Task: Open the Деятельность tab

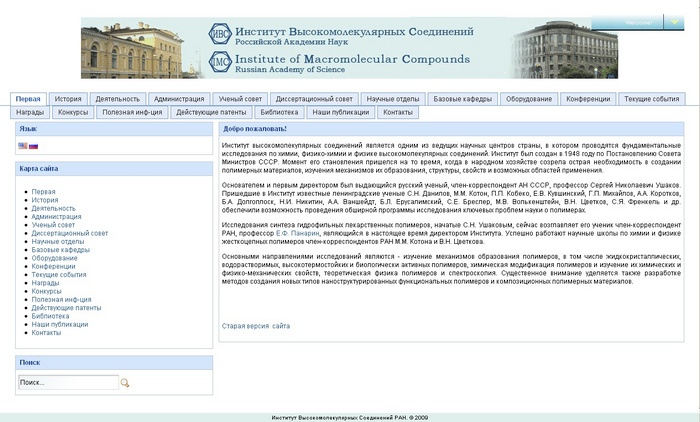Action: (x=117, y=99)
